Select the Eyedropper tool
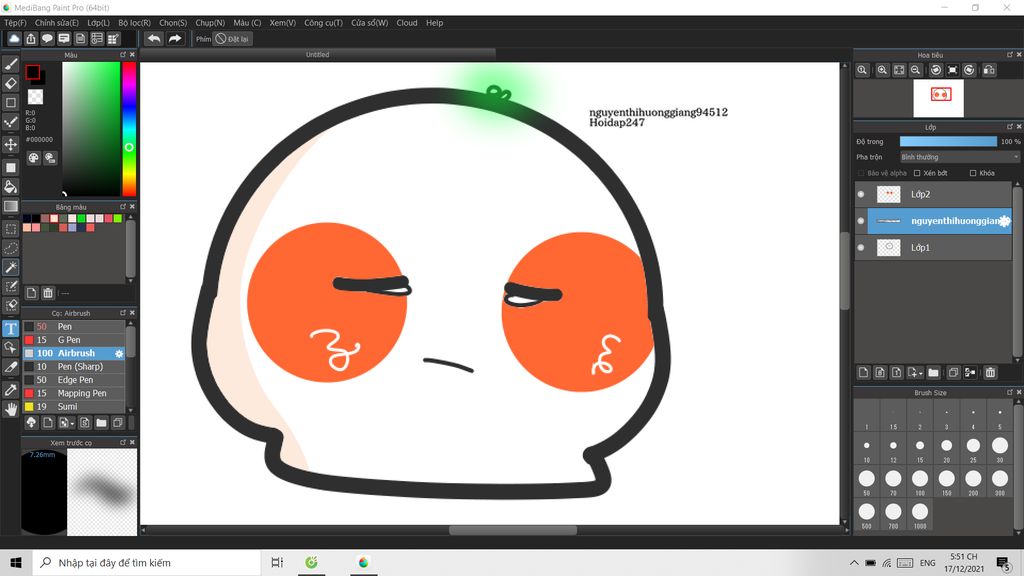 (10, 390)
